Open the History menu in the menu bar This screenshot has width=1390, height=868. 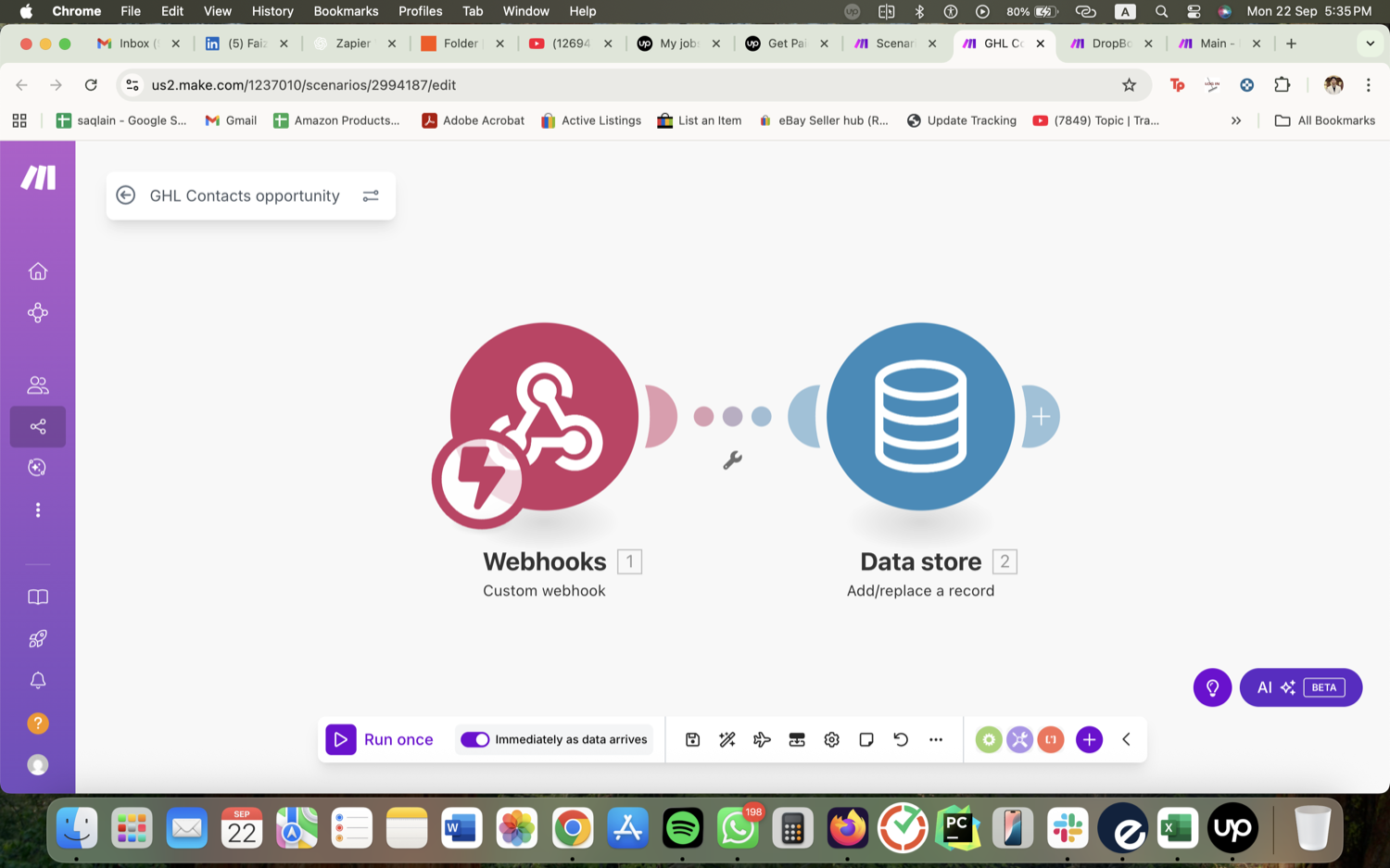pos(272,11)
